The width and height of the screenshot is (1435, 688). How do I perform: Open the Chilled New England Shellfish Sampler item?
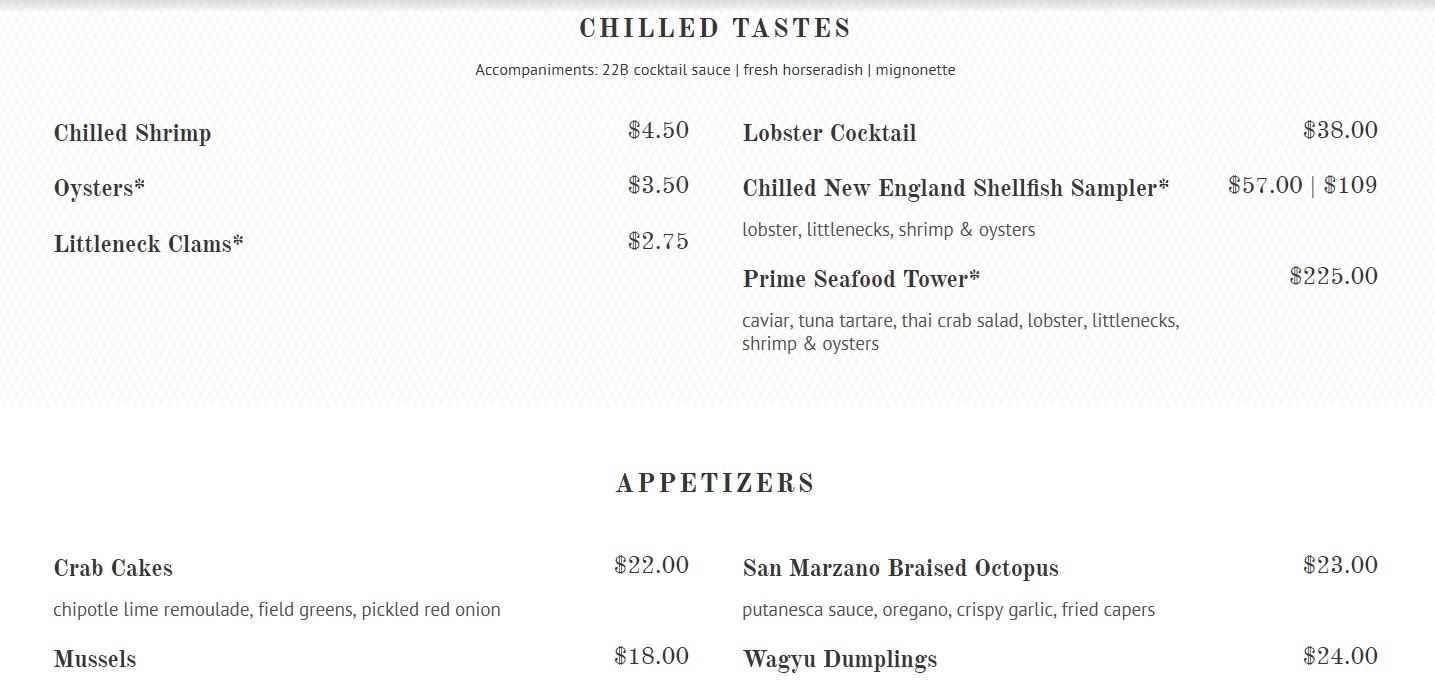point(955,188)
